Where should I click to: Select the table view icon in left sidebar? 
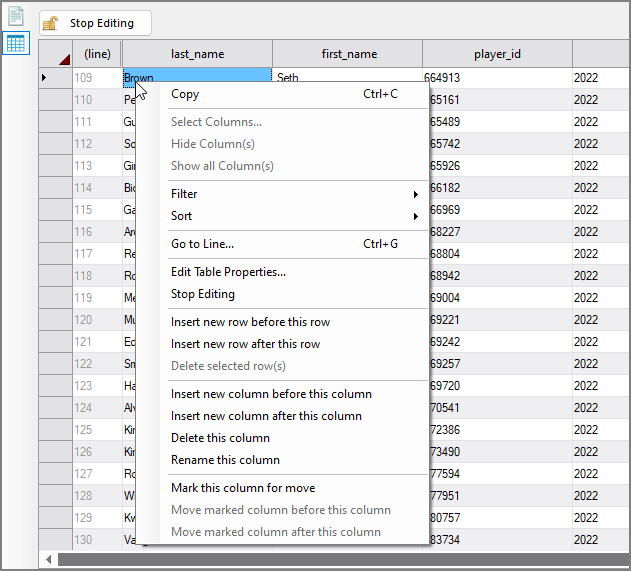(15, 43)
